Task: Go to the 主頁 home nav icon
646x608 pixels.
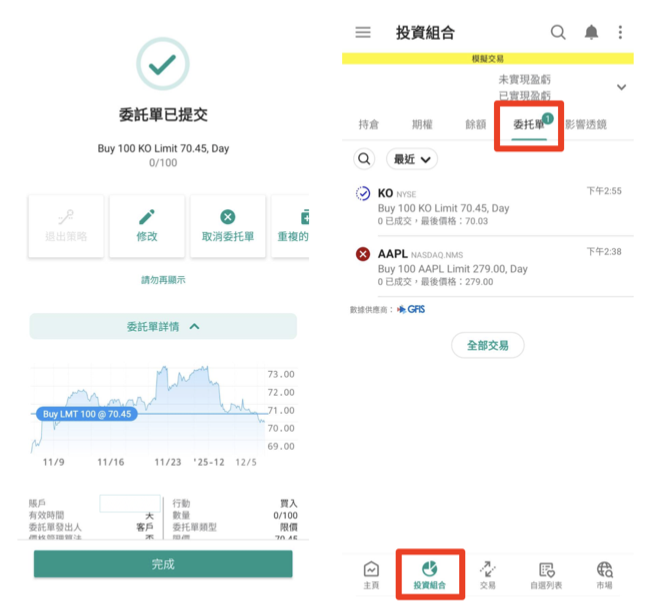Action: (371, 575)
